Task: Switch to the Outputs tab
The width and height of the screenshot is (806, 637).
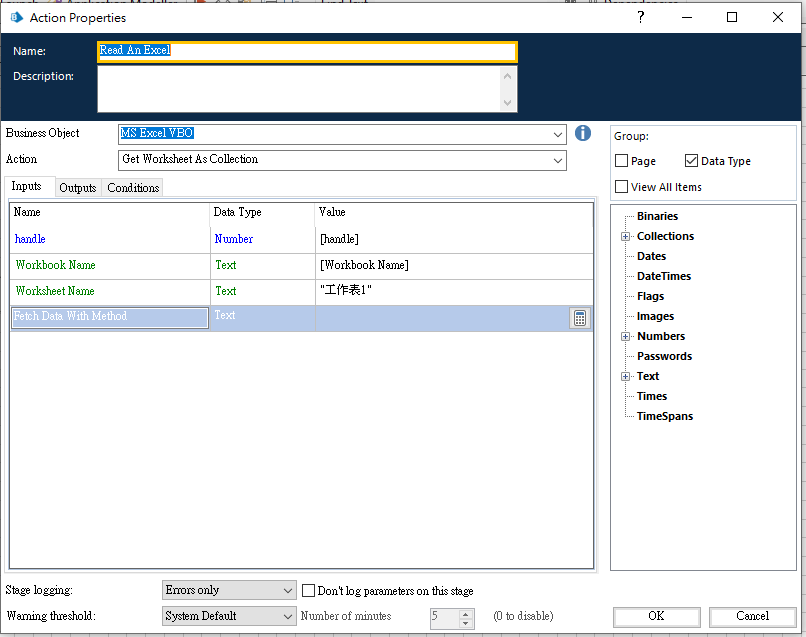Action: point(78,188)
